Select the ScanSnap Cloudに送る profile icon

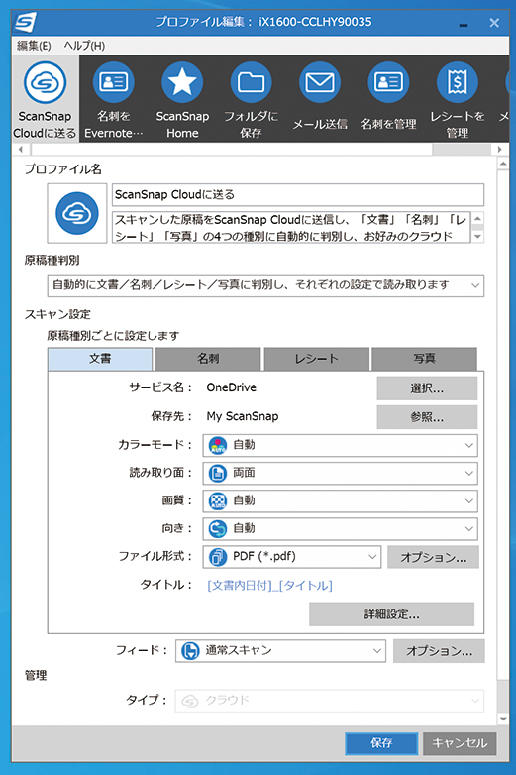[x=45, y=82]
